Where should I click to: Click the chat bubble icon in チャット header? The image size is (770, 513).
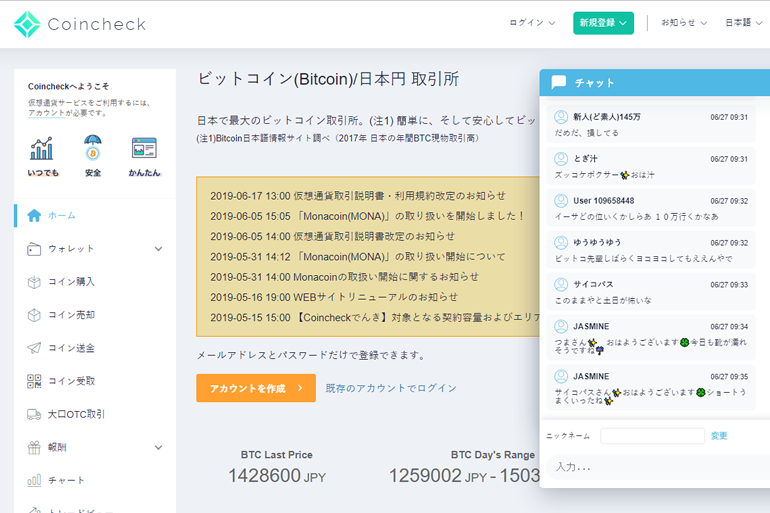(x=559, y=82)
